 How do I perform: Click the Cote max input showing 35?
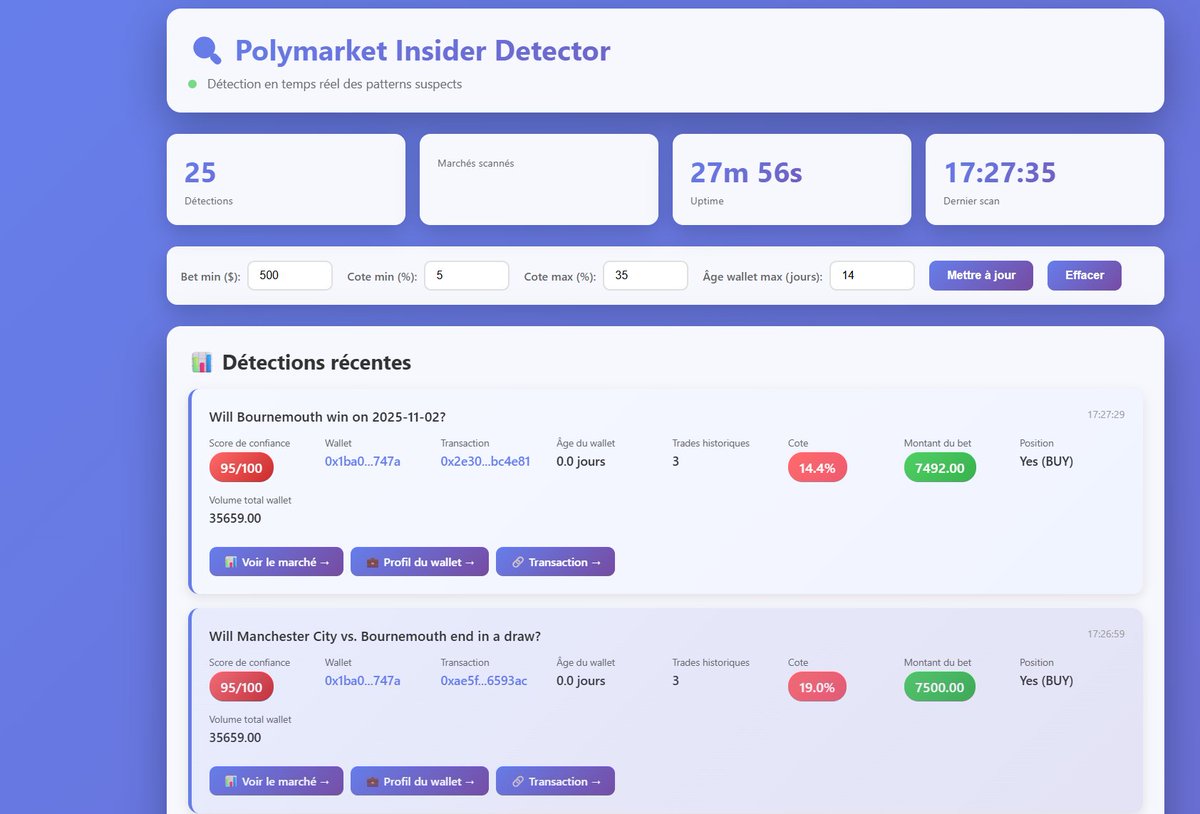point(645,275)
